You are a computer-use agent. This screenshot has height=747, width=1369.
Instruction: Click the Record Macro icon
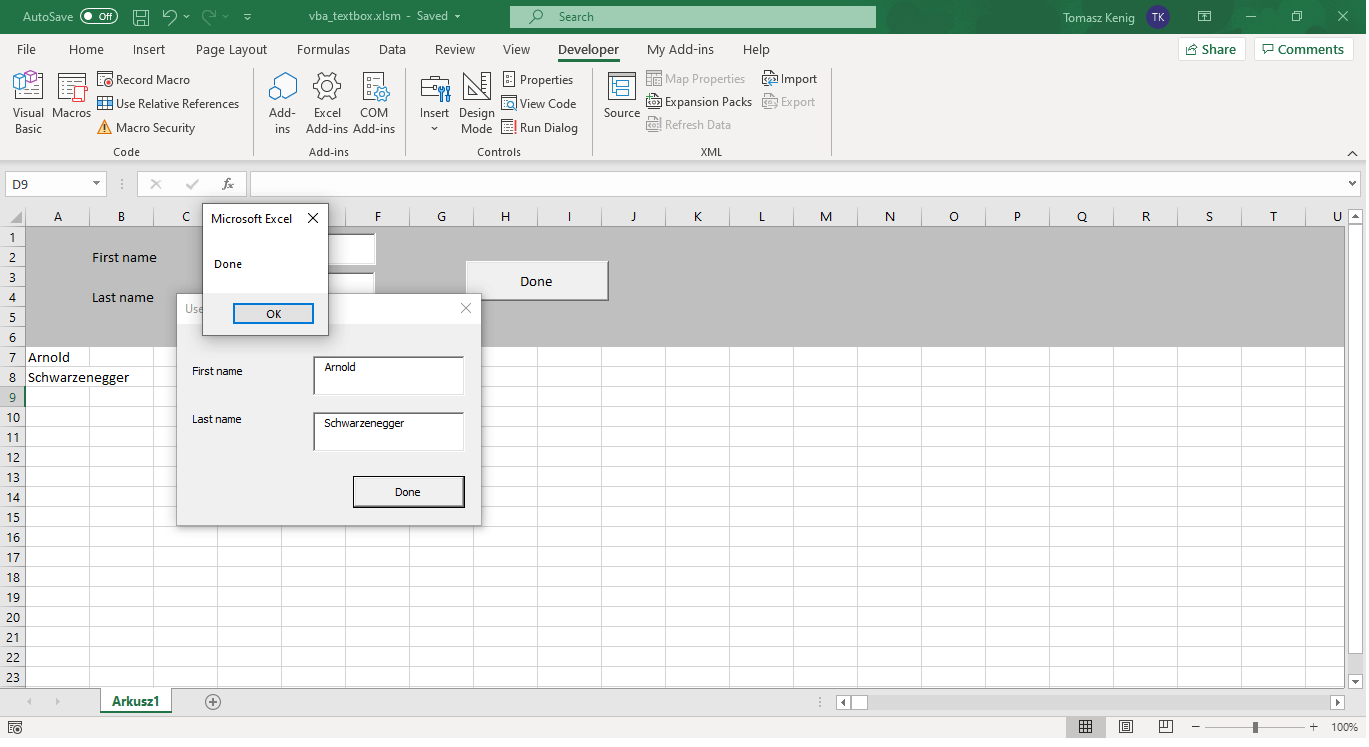[104, 79]
